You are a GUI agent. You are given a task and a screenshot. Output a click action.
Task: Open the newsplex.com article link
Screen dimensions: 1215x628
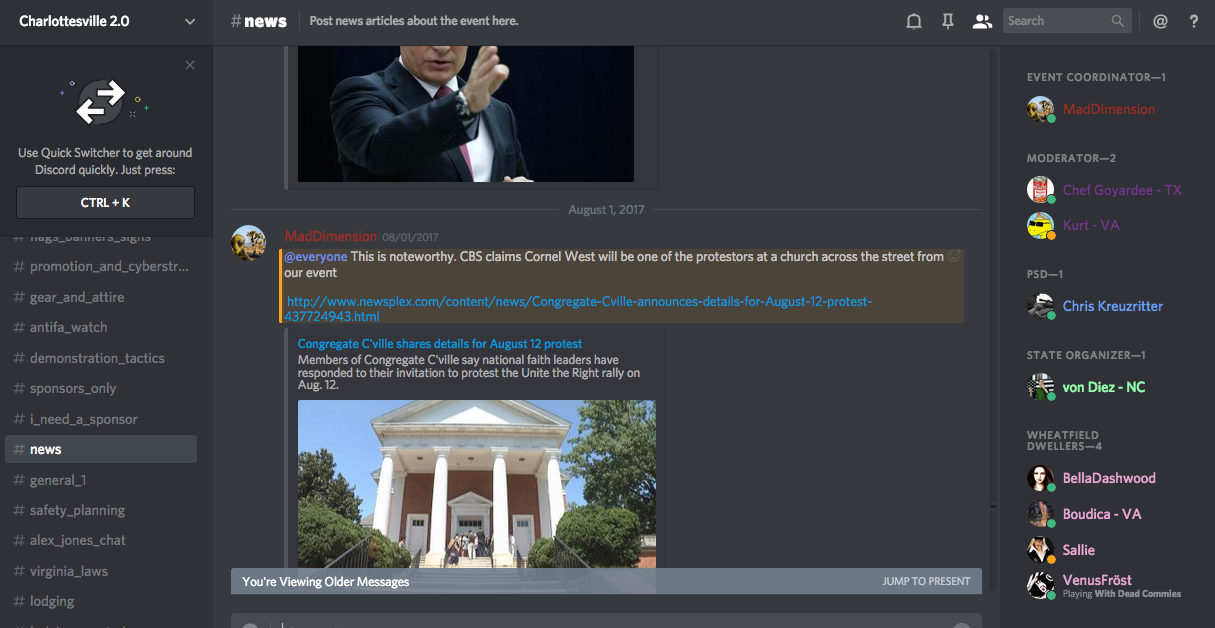click(x=578, y=309)
